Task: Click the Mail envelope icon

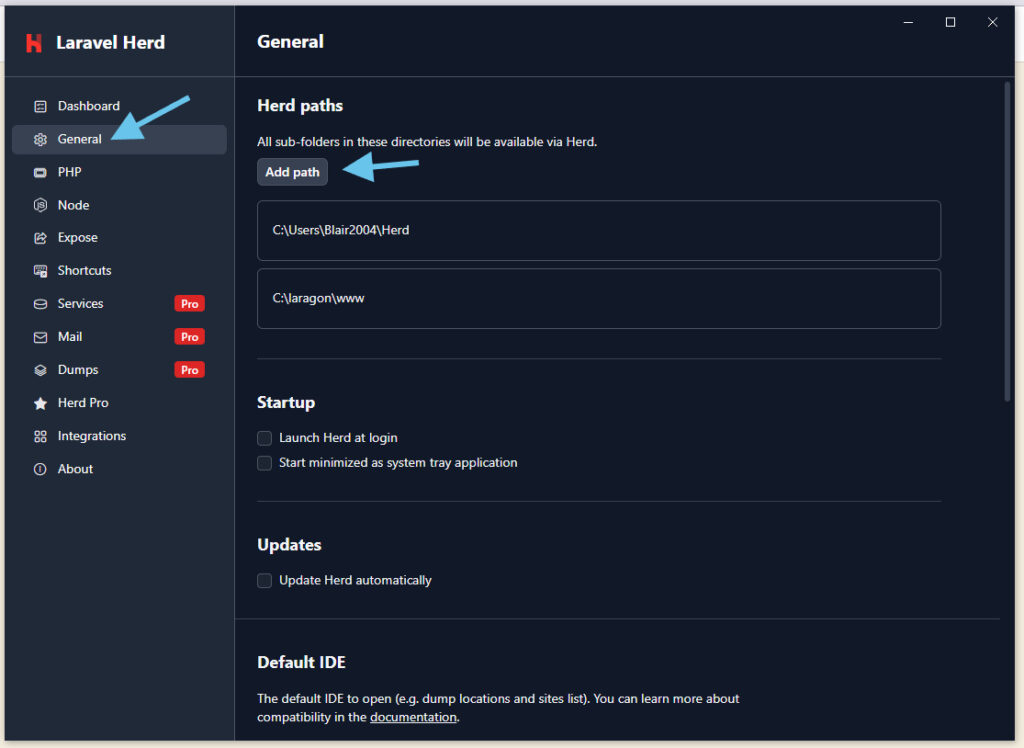Action: click(40, 337)
